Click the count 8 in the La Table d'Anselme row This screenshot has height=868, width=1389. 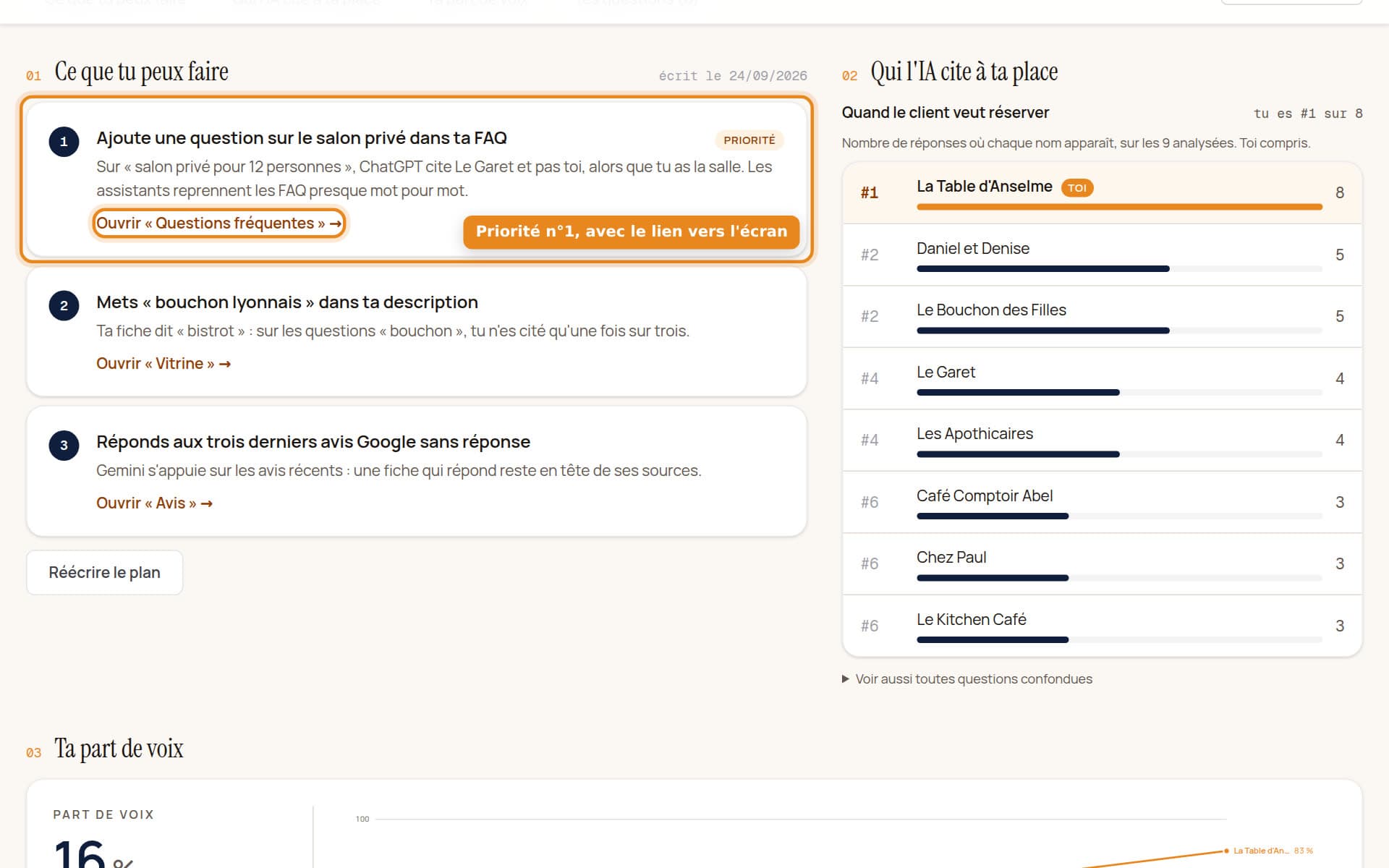pyautogui.click(x=1340, y=192)
